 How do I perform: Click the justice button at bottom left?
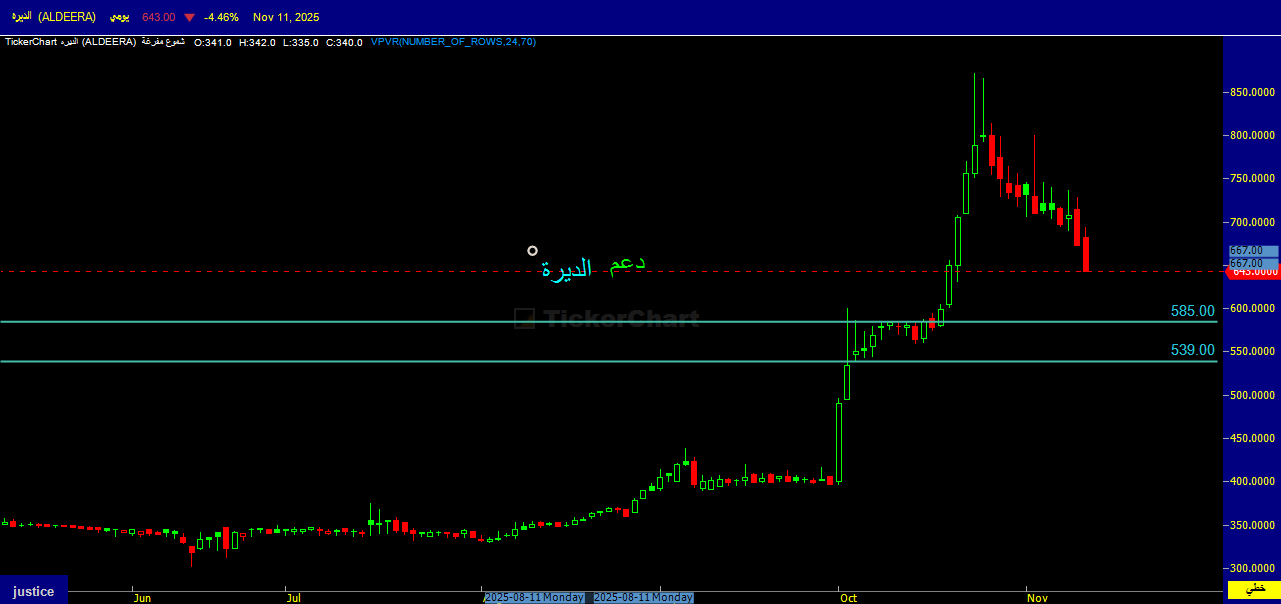[33, 591]
